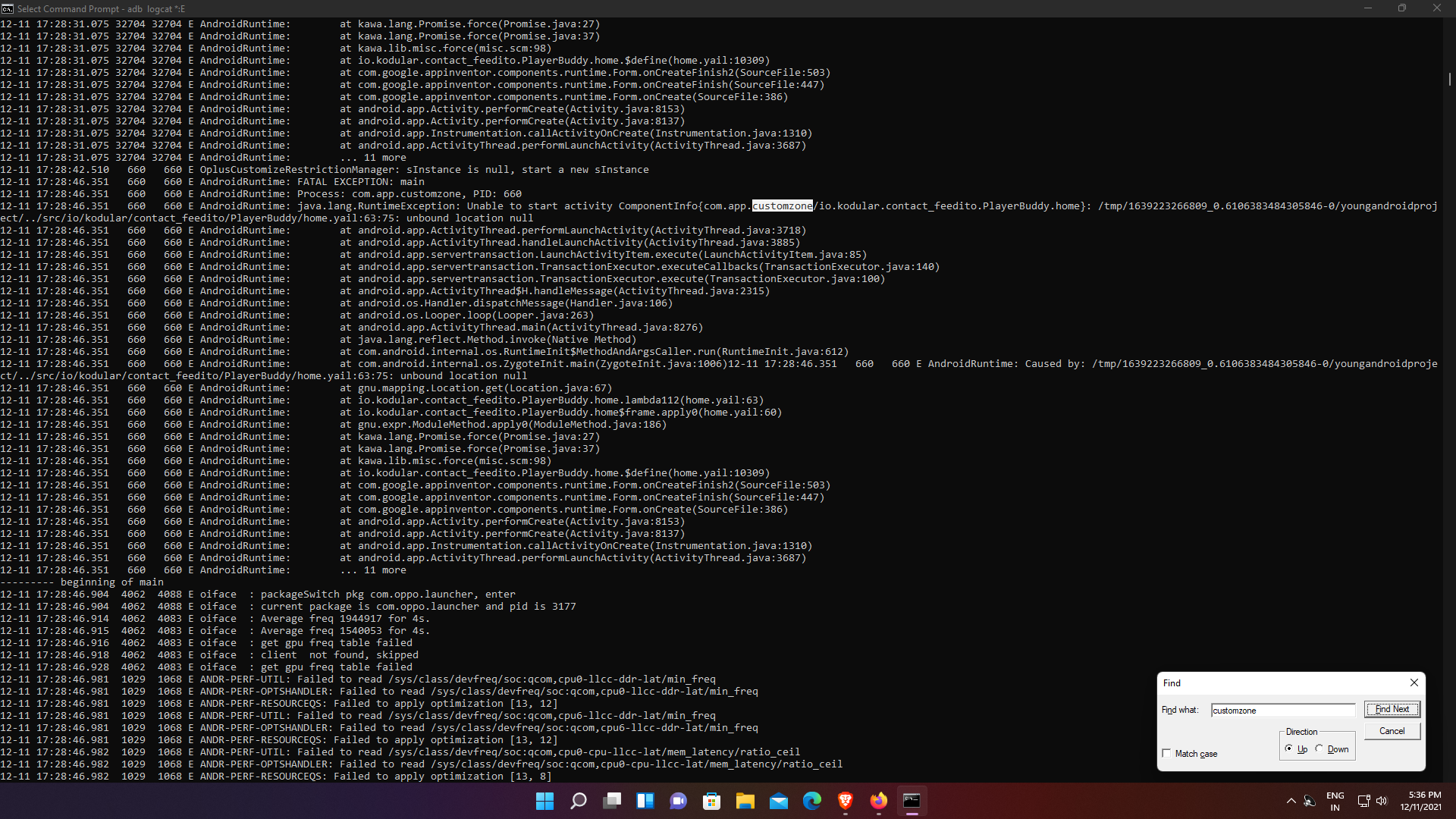Switch to the Microsoft Edge browser
This screenshot has height=819, width=1456.
[812, 801]
